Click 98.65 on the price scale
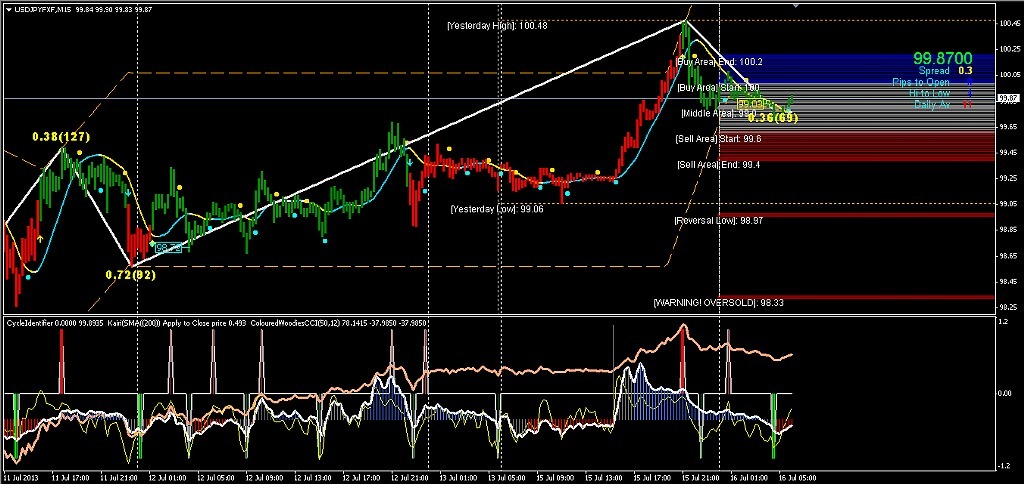Image resolution: width=1024 pixels, height=484 pixels. 1008,255
